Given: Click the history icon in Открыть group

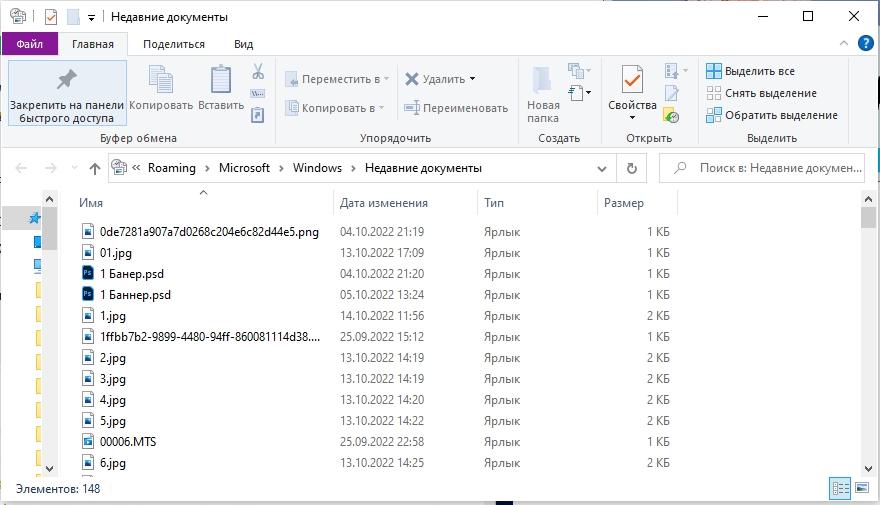Looking at the screenshot, I should [671, 115].
